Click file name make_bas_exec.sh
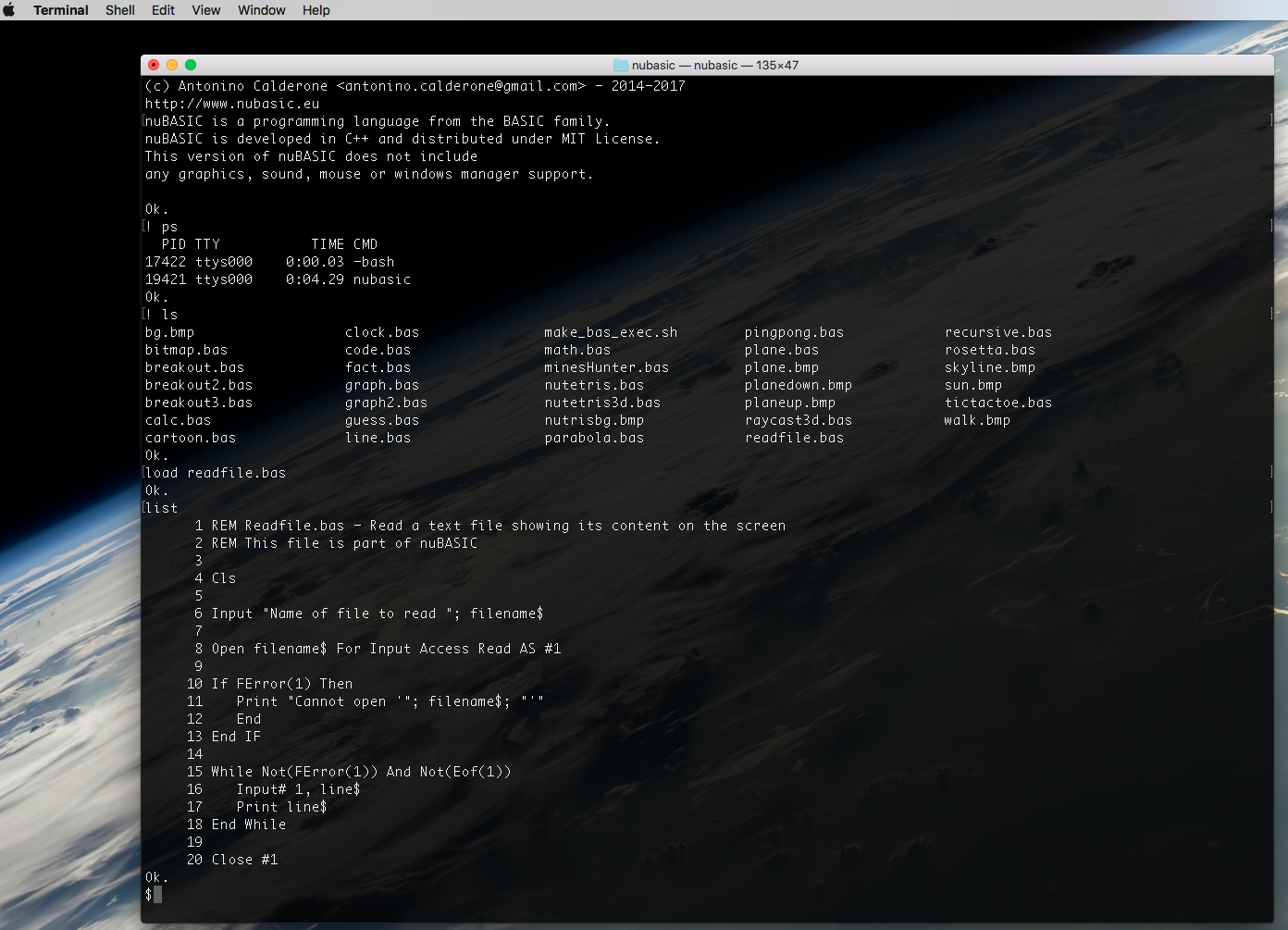The image size is (1288, 930). click(x=612, y=332)
